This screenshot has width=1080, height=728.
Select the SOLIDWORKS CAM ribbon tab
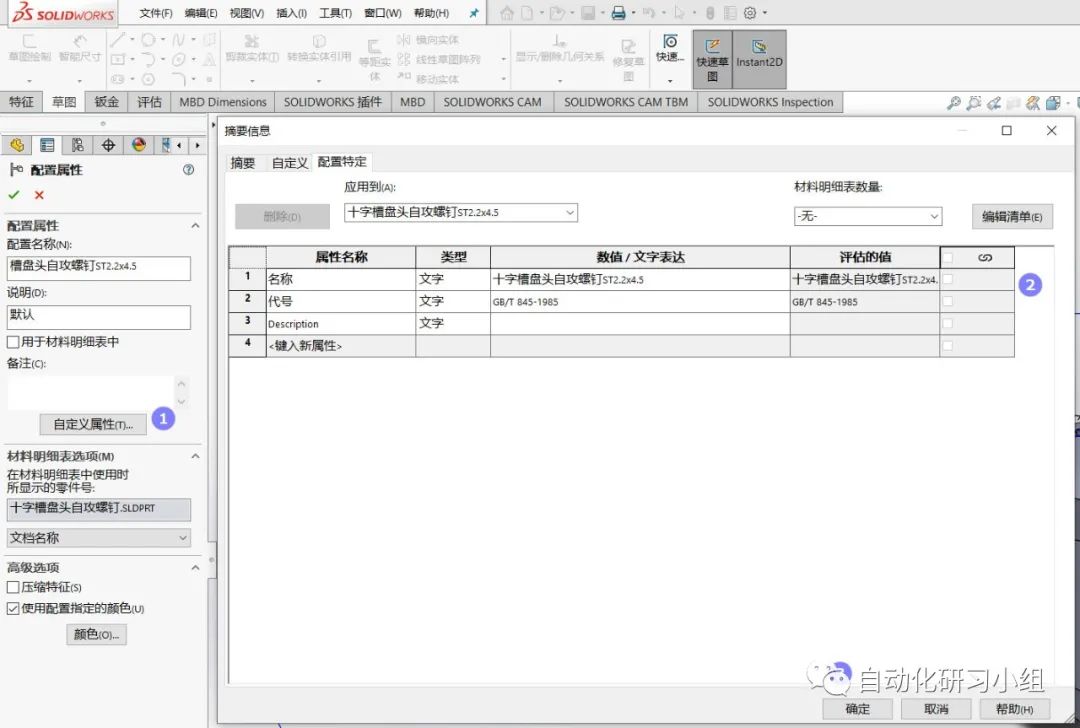492,102
